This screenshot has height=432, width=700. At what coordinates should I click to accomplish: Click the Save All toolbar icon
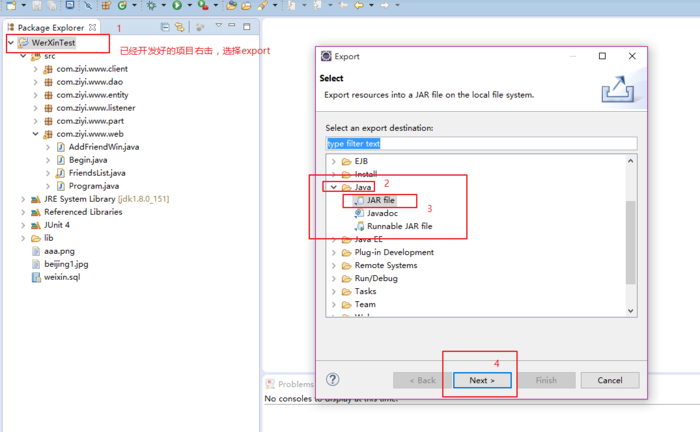point(52,5)
